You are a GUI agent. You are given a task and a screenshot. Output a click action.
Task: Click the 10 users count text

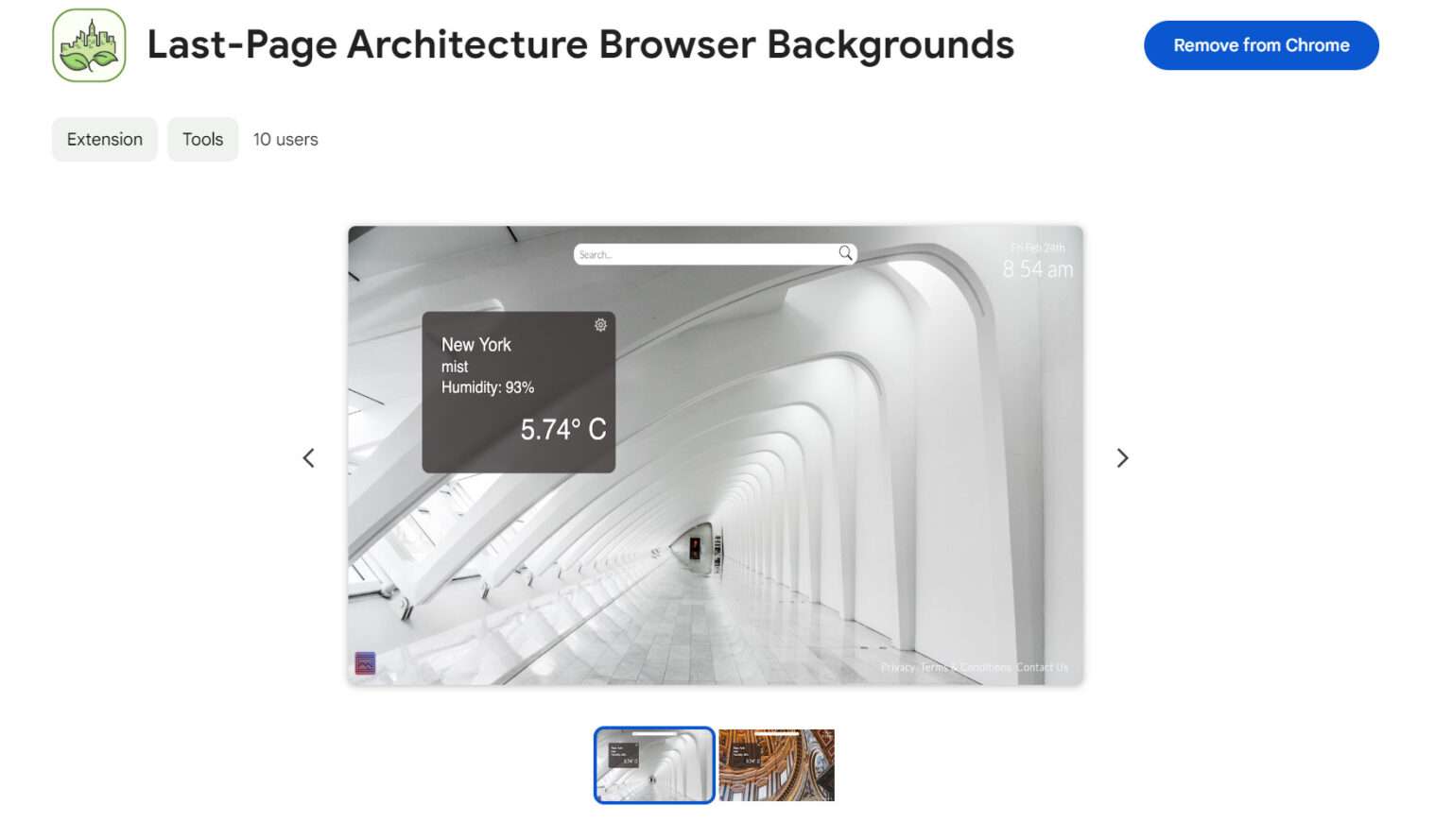(285, 139)
